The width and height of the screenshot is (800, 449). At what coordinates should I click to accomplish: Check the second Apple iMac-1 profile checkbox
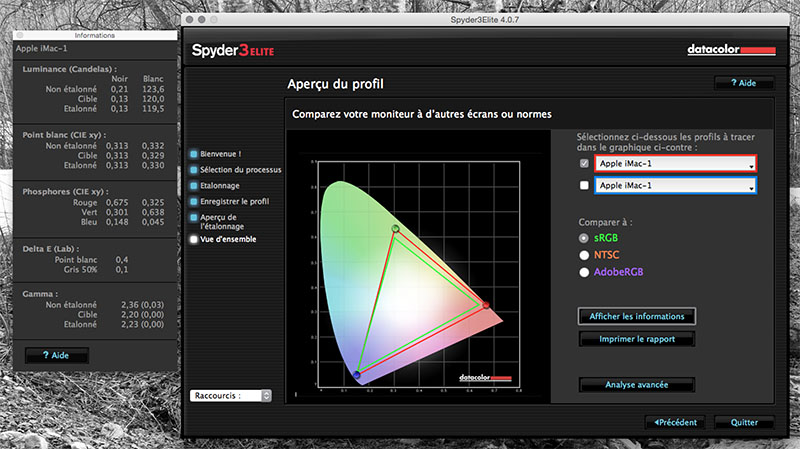[x=584, y=185]
